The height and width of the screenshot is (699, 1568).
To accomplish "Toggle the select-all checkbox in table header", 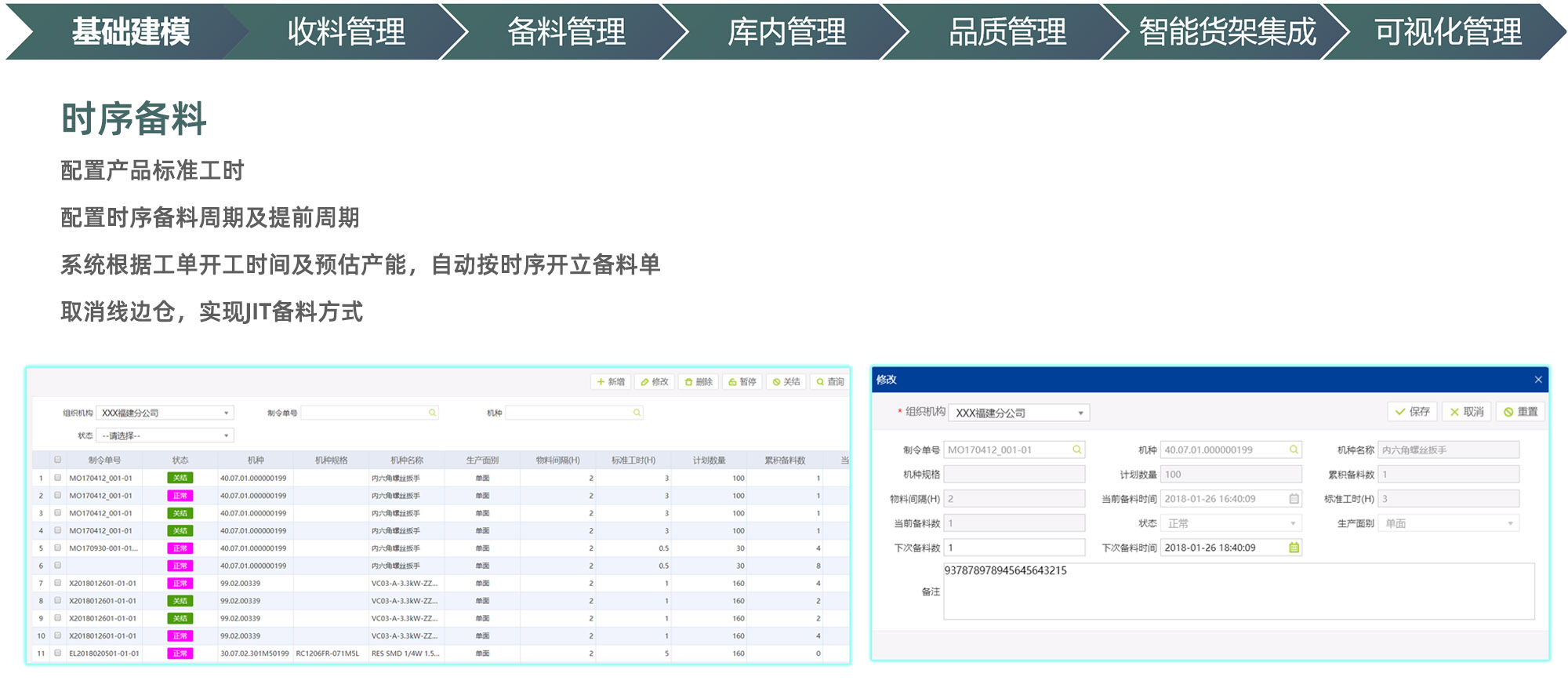I will tap(57, 460).
